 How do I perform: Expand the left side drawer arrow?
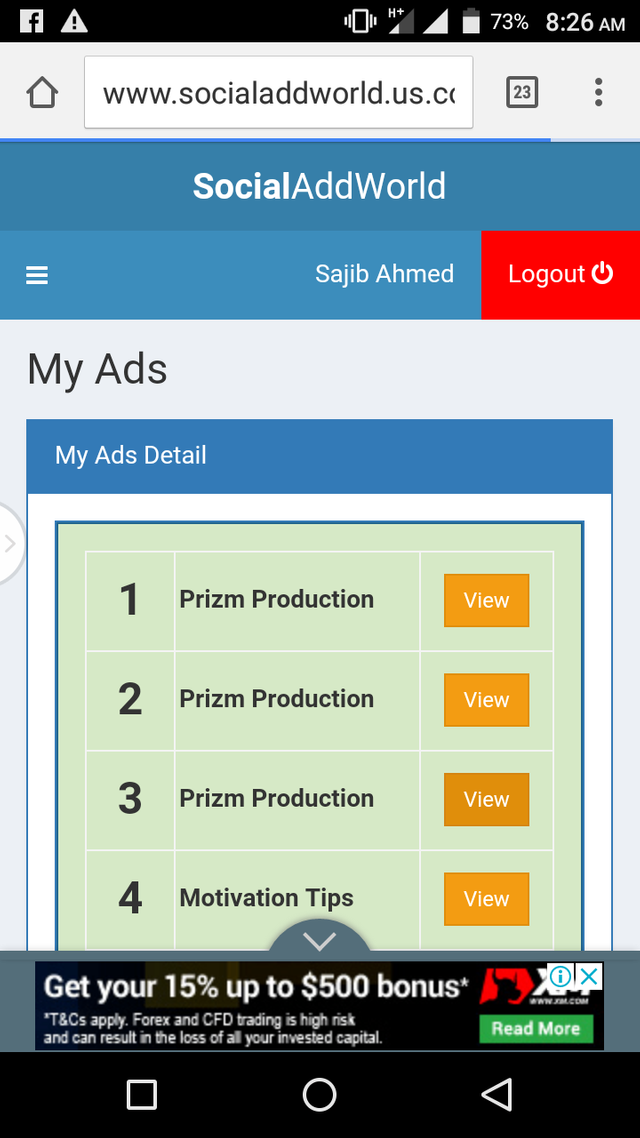point(10,544)
